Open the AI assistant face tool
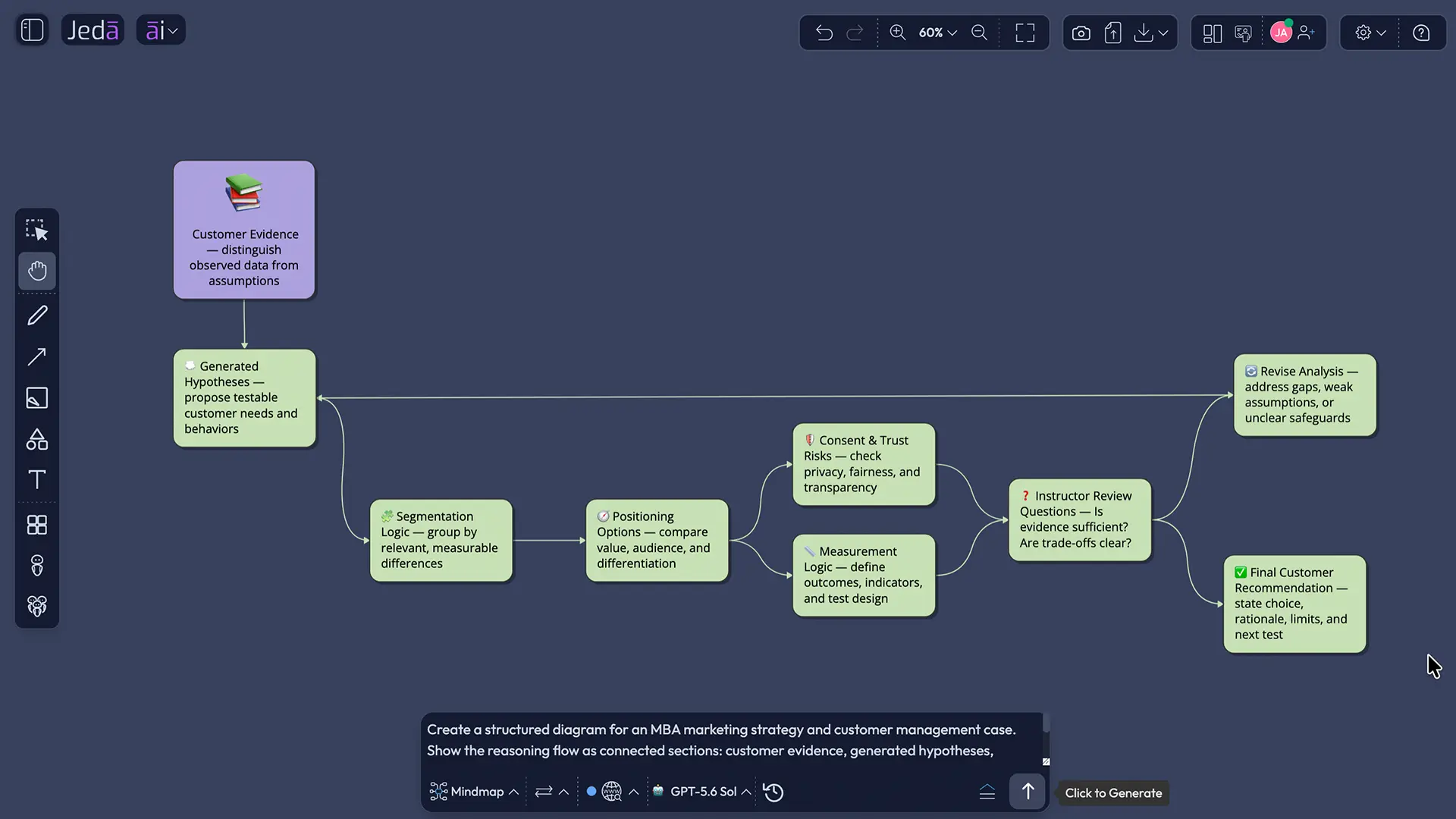Image resolution: width=1456 pixels, height=819 pixels. click(x=37, y=566)
